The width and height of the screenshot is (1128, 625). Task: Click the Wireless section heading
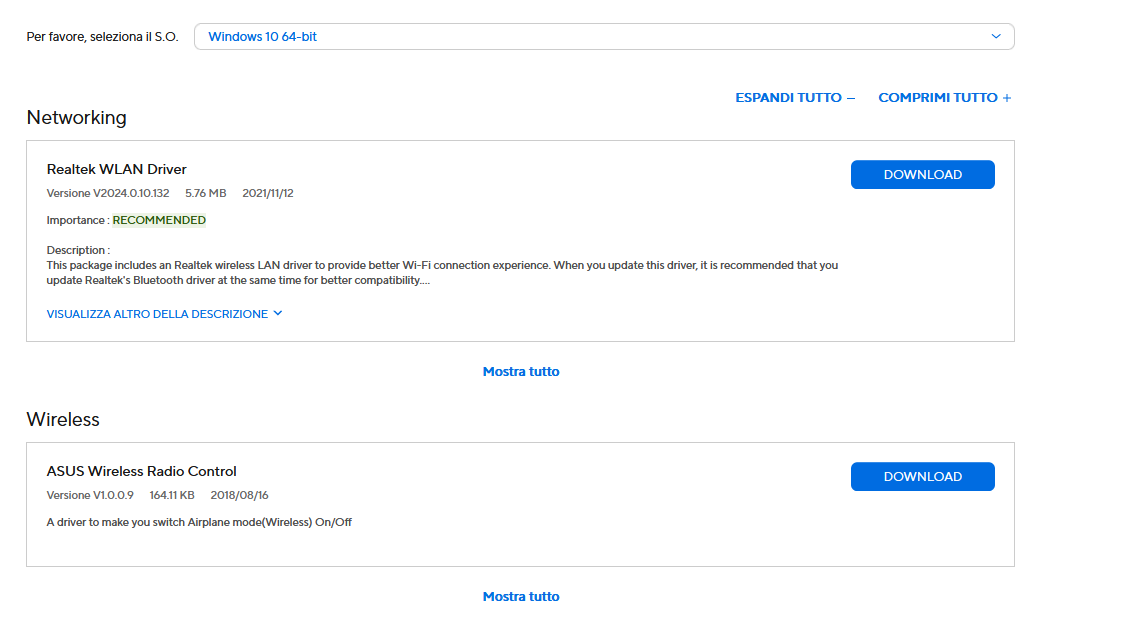point(63,419)
